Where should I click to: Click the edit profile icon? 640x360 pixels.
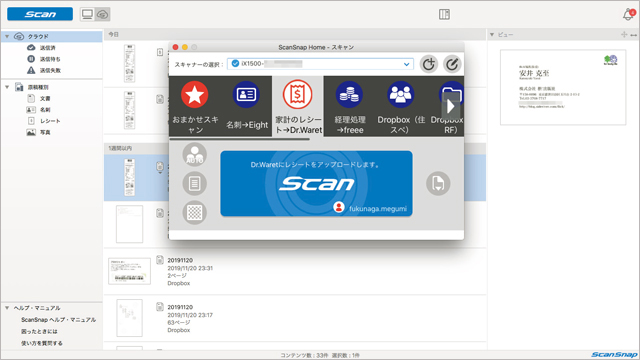(x=452, y=64)
